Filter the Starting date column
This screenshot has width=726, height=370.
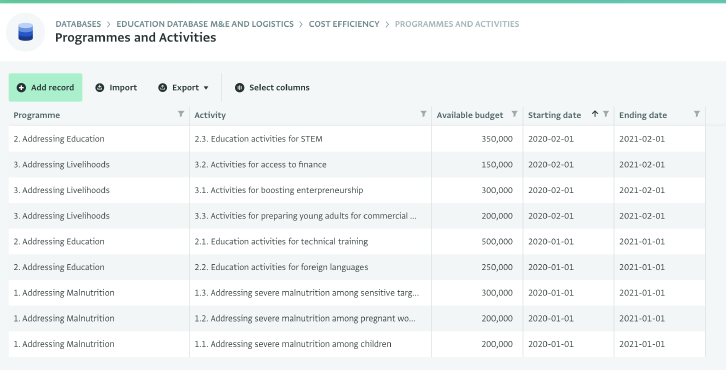point(606,114)
